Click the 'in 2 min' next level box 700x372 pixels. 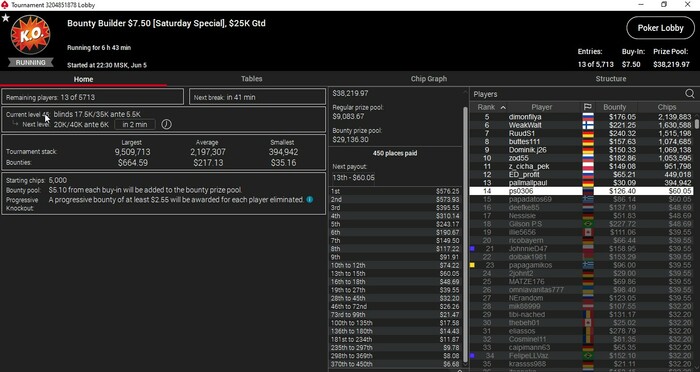tap(135, 125)
